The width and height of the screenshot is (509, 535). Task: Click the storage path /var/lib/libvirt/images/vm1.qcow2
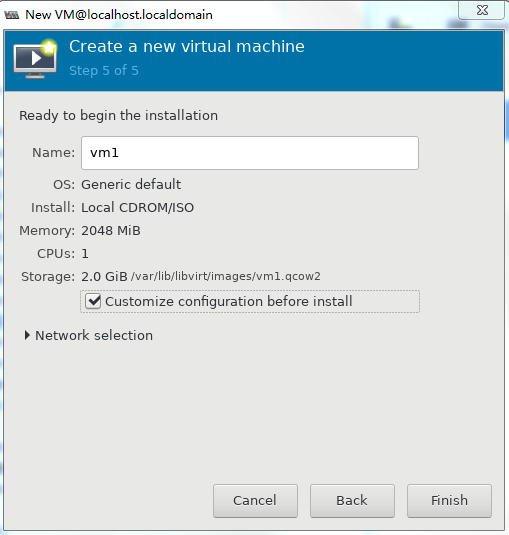226,276
